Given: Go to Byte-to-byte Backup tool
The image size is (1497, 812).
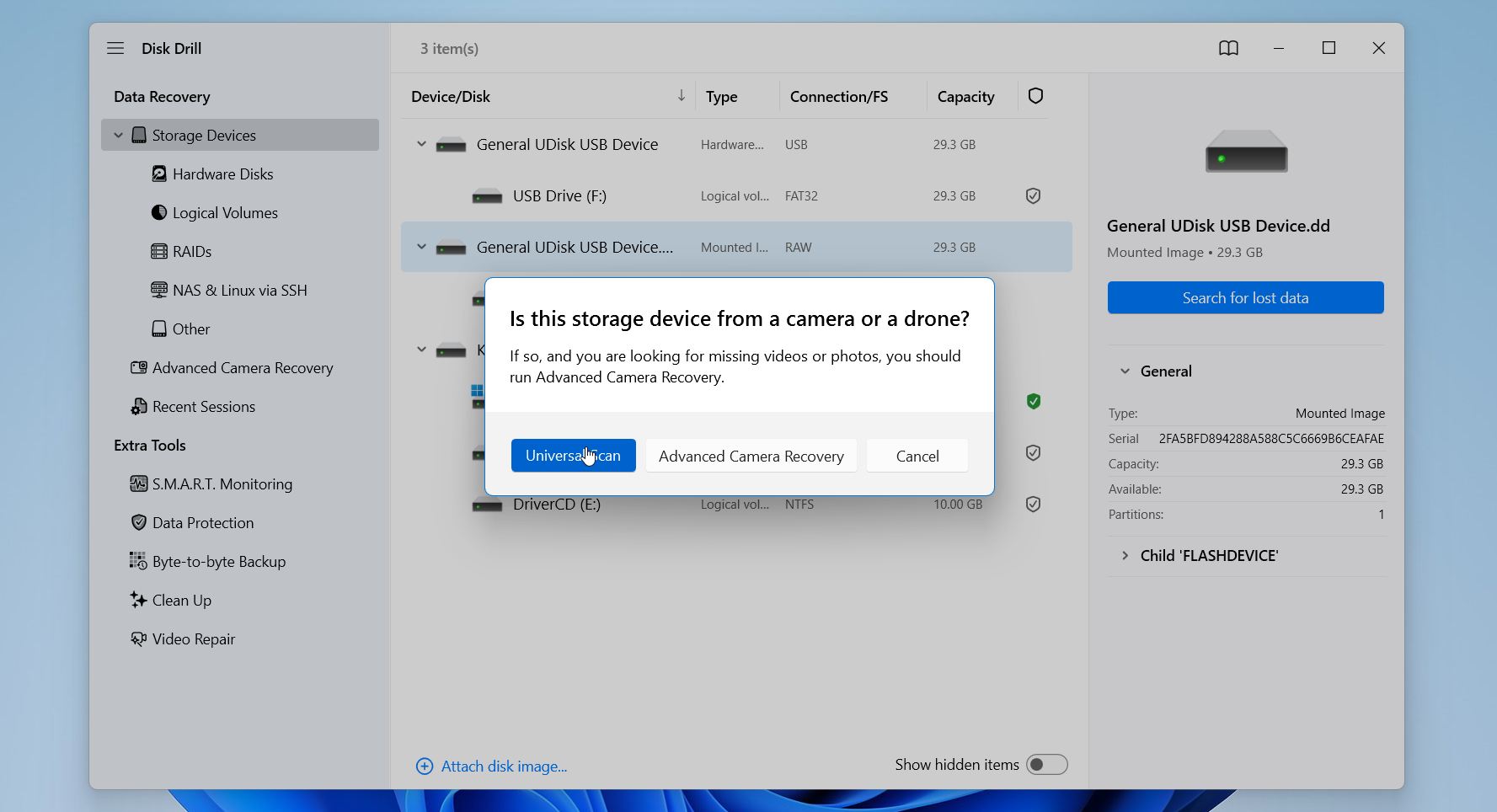Looking at the screenshot, I should [218, 562].
